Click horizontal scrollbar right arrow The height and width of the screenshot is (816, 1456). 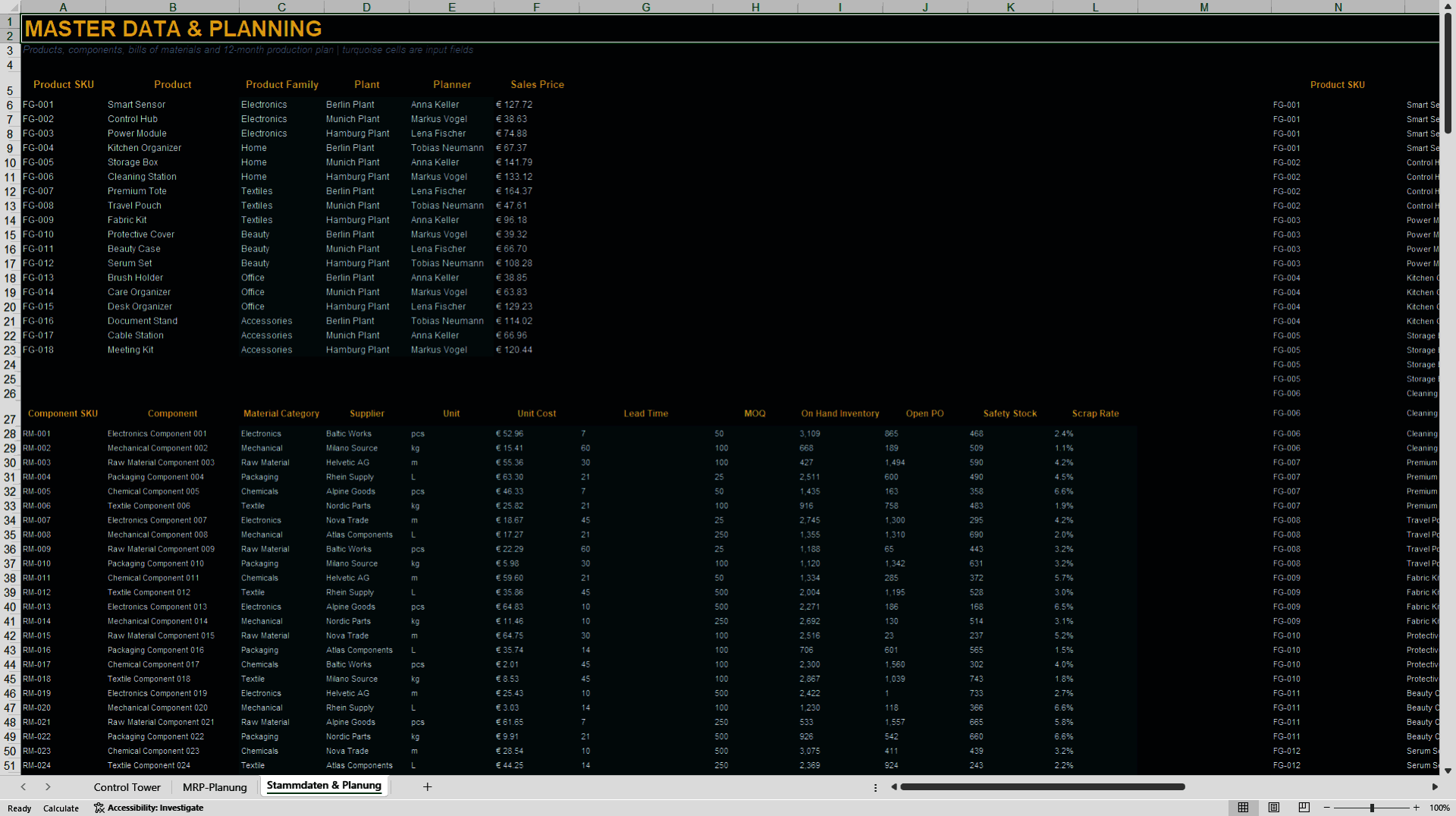pyautogui.click(x=1435, y=787)
